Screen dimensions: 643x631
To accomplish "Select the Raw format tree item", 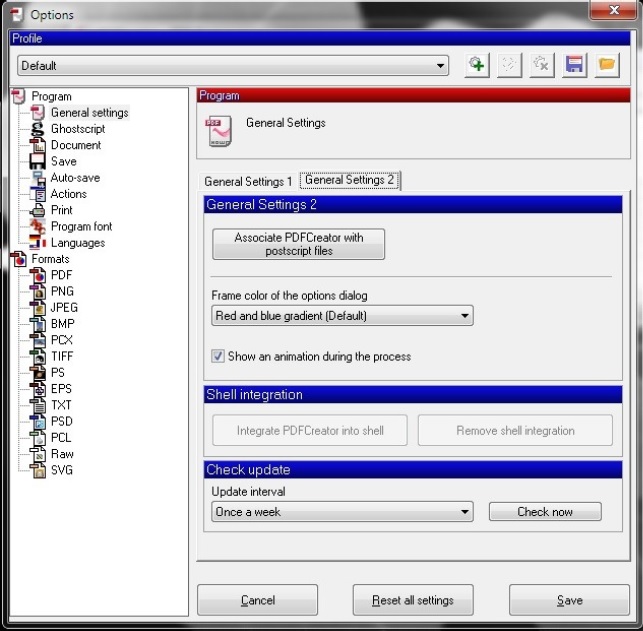I will click(62, 454).
